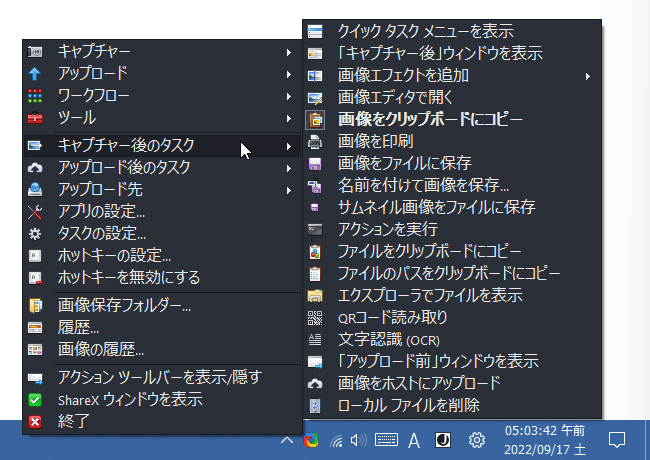Viewport: 650px width, 460px height.
Task: Click the trash icon beside ローカル ファイルを削除
Action: tap(315, 406)
